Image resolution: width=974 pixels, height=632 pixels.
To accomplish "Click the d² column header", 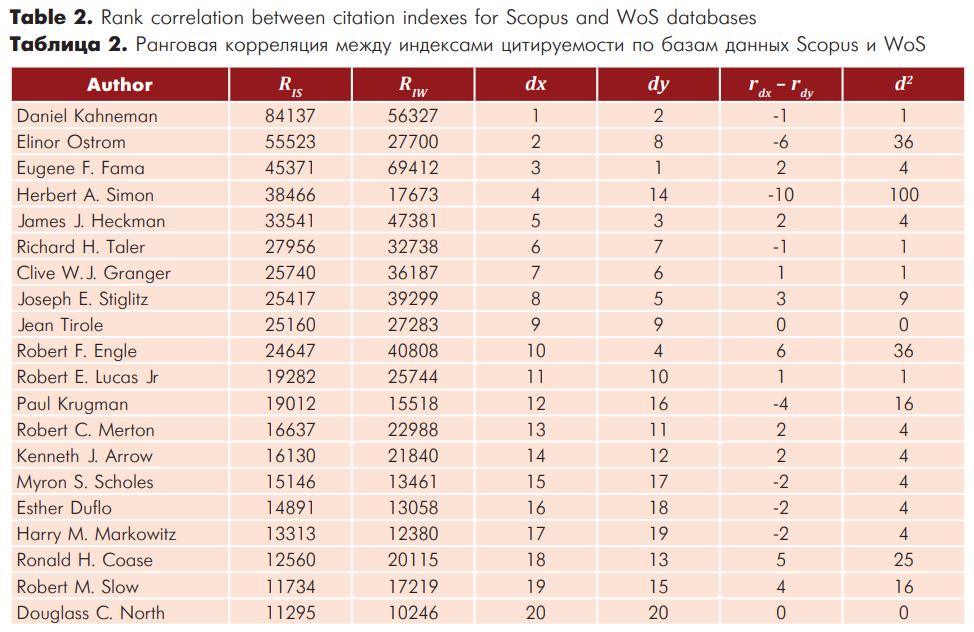I will point(903,83).
